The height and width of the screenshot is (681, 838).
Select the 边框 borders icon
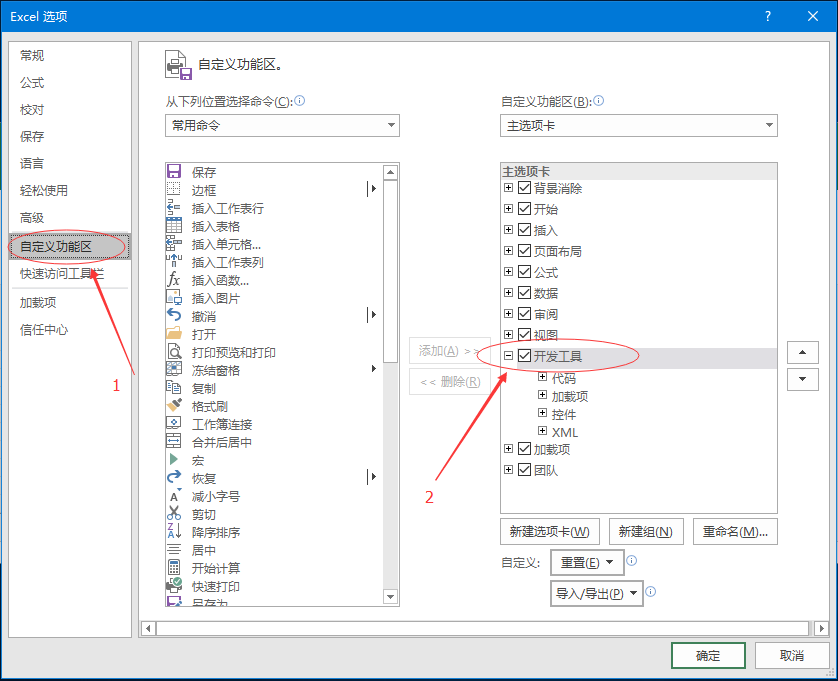[174, 189]
